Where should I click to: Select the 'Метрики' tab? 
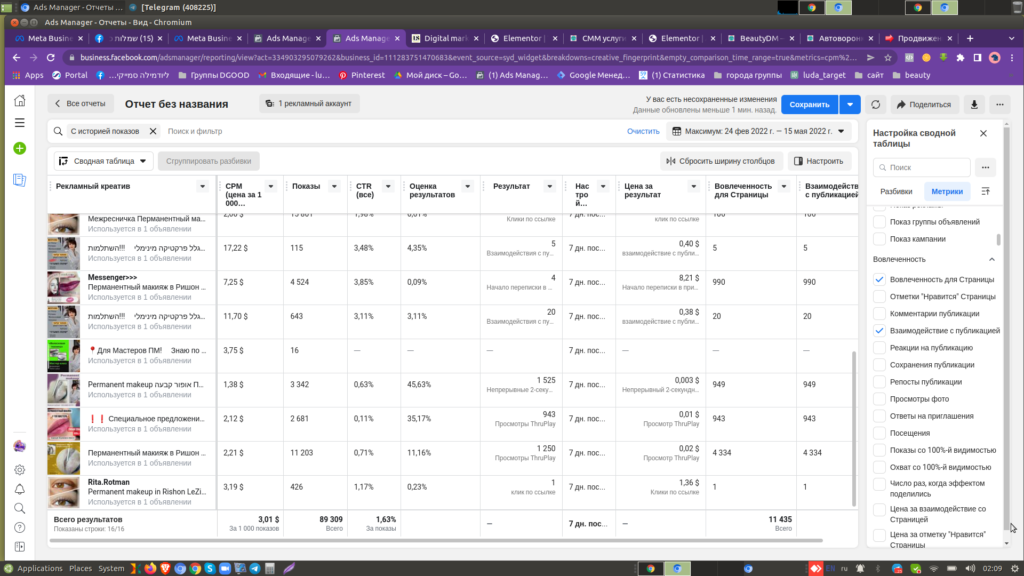coord(947,191)
